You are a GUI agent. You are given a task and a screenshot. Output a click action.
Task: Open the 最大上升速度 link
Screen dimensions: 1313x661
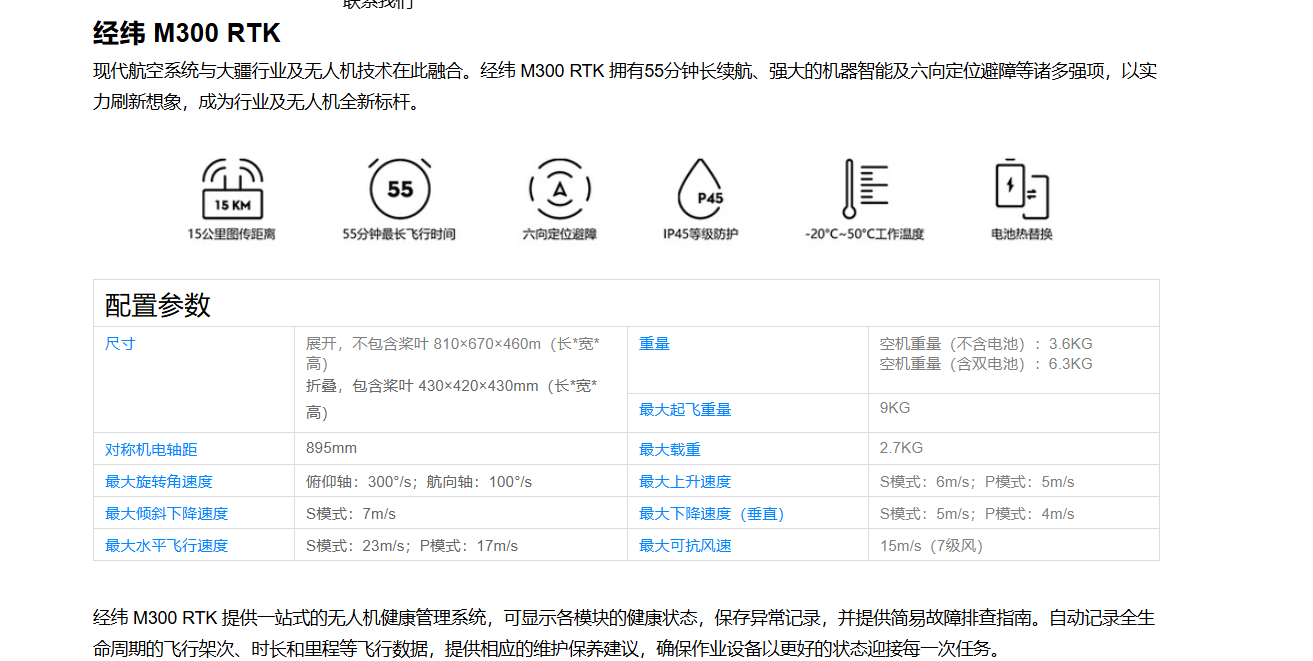(x=685, y=482)
